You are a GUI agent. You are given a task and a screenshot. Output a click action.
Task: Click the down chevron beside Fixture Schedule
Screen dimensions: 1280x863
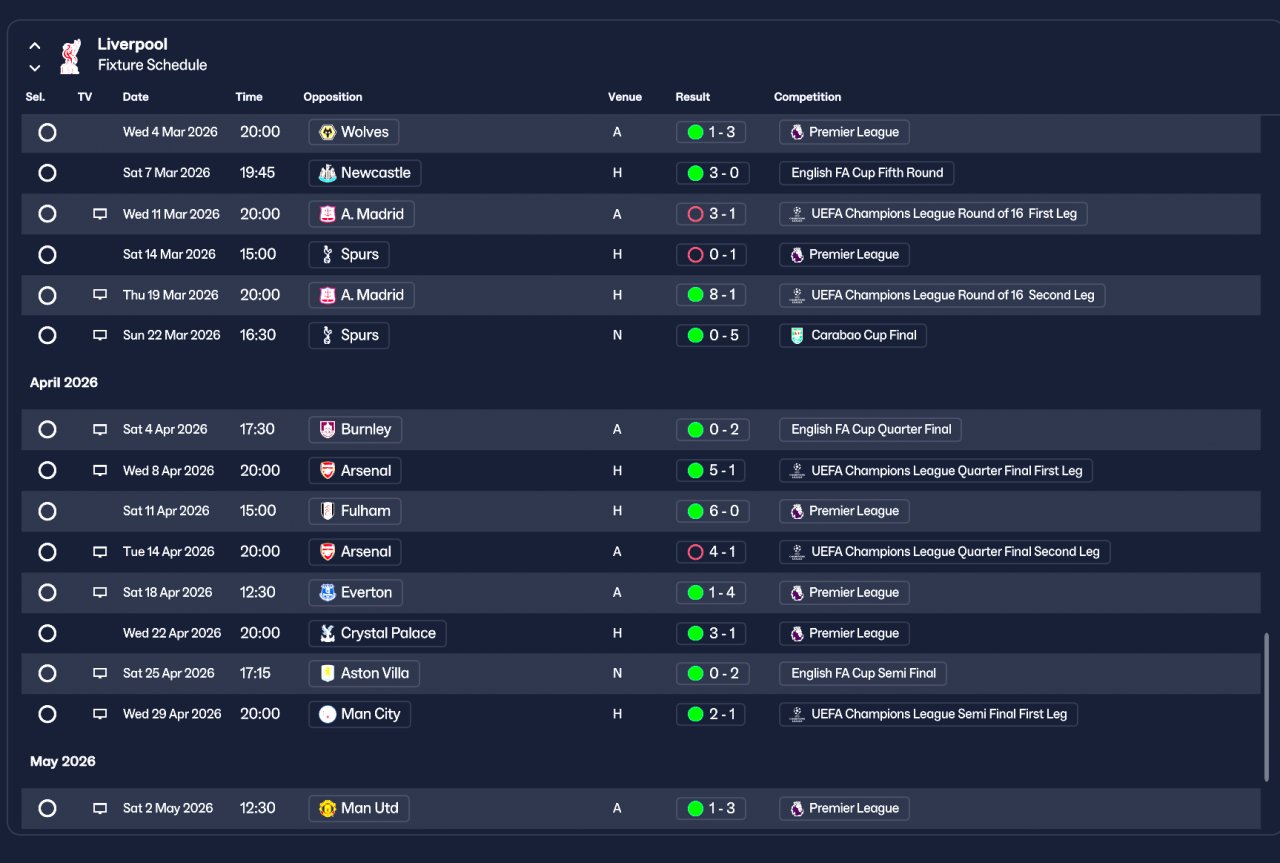pyautogui.click(x=35, y=68)
